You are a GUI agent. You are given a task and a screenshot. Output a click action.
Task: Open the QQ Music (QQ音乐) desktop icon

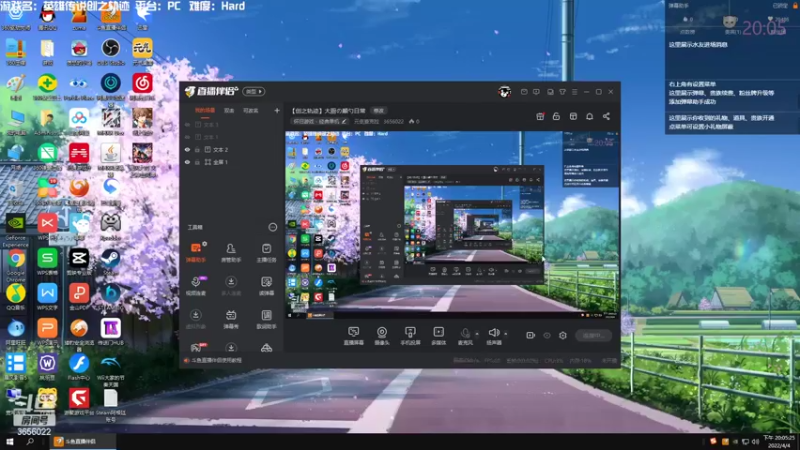coord(15,297)
